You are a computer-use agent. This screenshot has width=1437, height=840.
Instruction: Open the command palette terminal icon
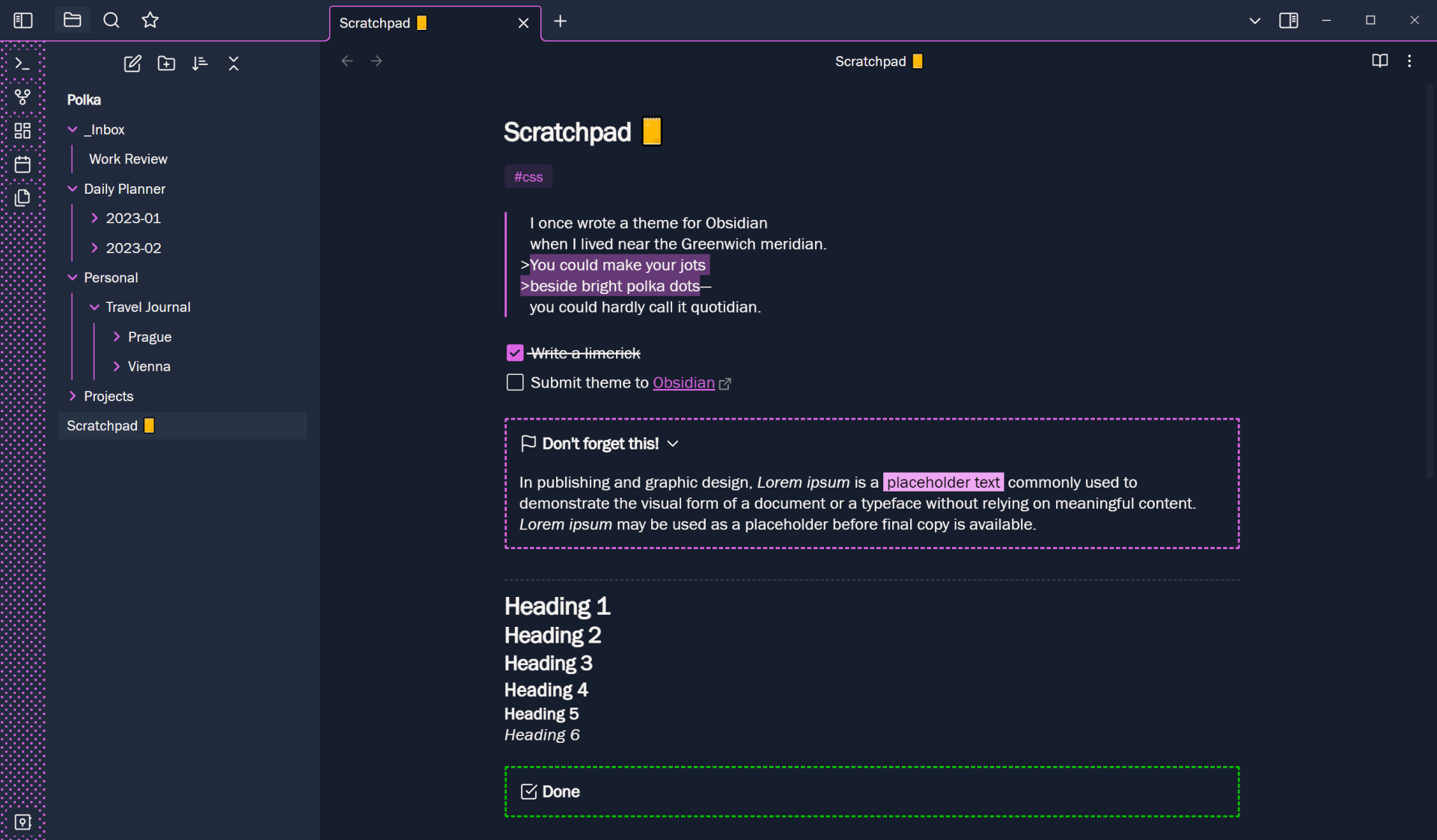22,64
